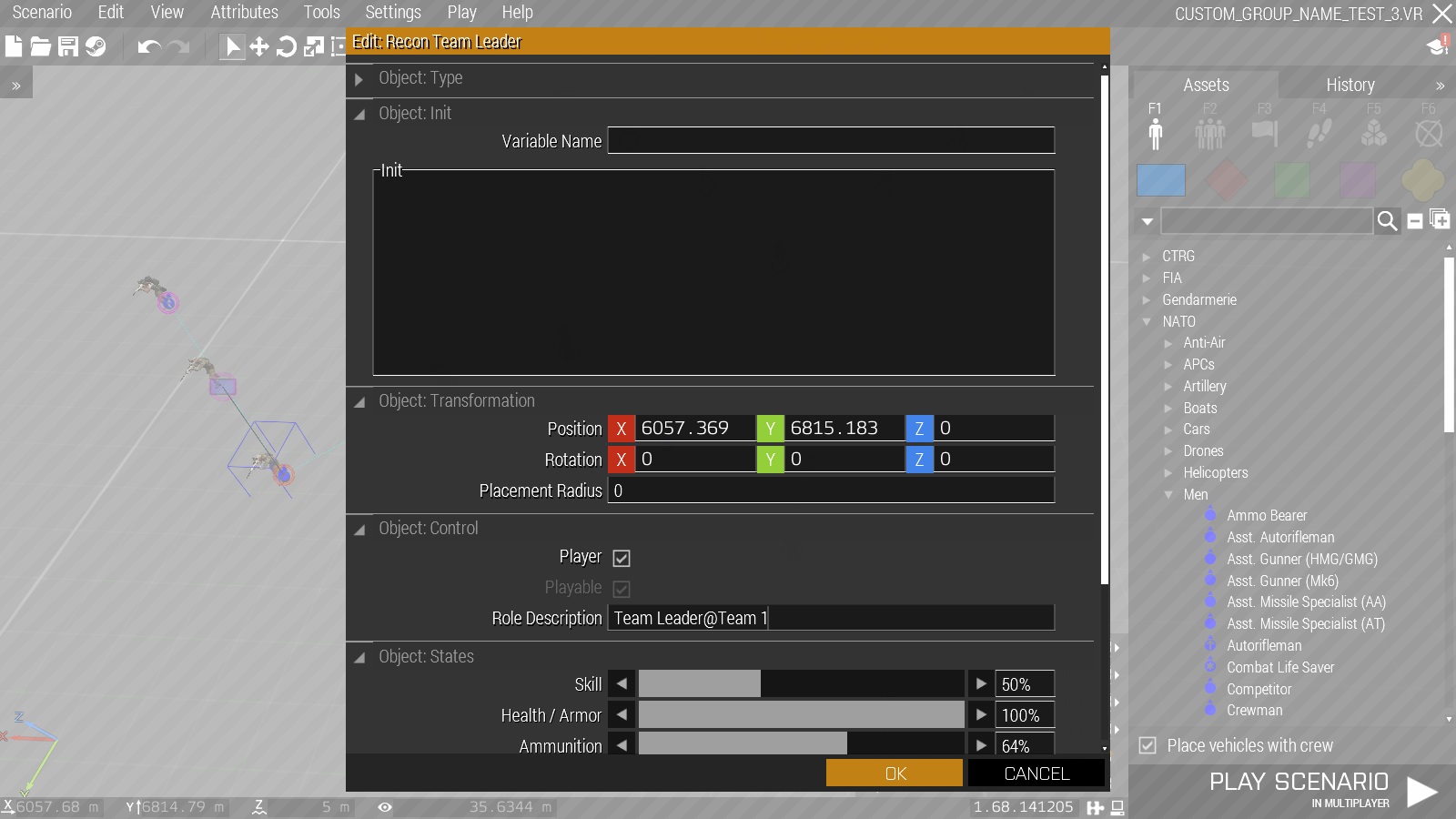Publish to Steam Workshop with the Steam icon
This screenshot has width=1456, height=819.
(x=96, y=46)
